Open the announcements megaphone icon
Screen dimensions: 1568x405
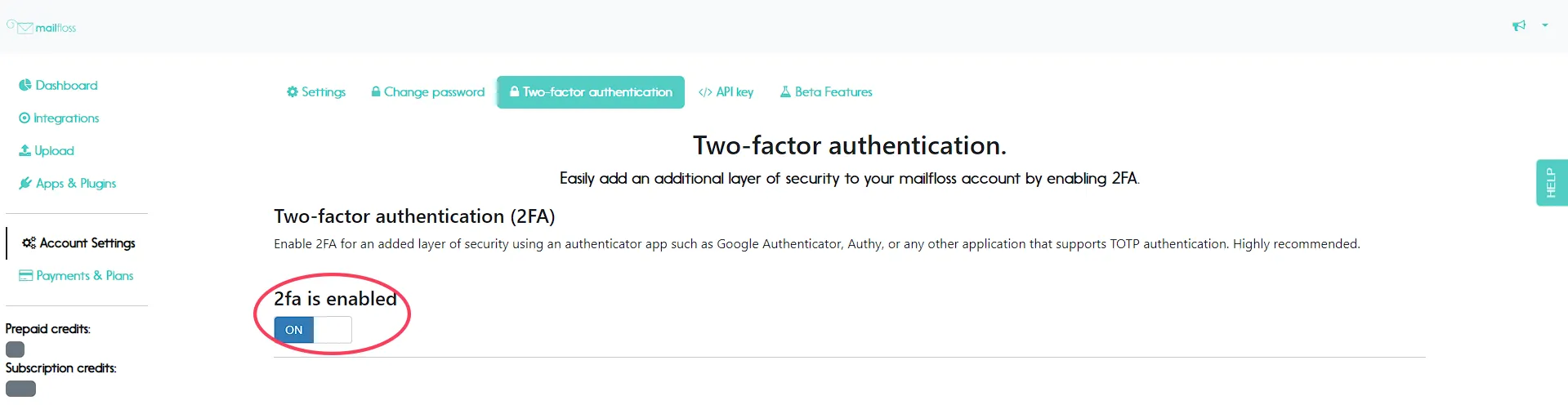pyautogui.click(x=1519, y=25)
